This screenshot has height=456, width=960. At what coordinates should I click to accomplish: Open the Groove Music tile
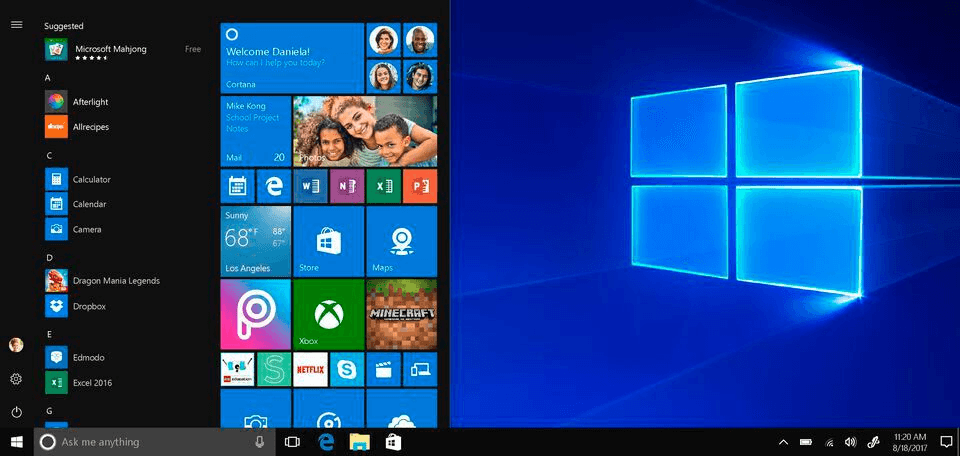click(x=329, y=408)
